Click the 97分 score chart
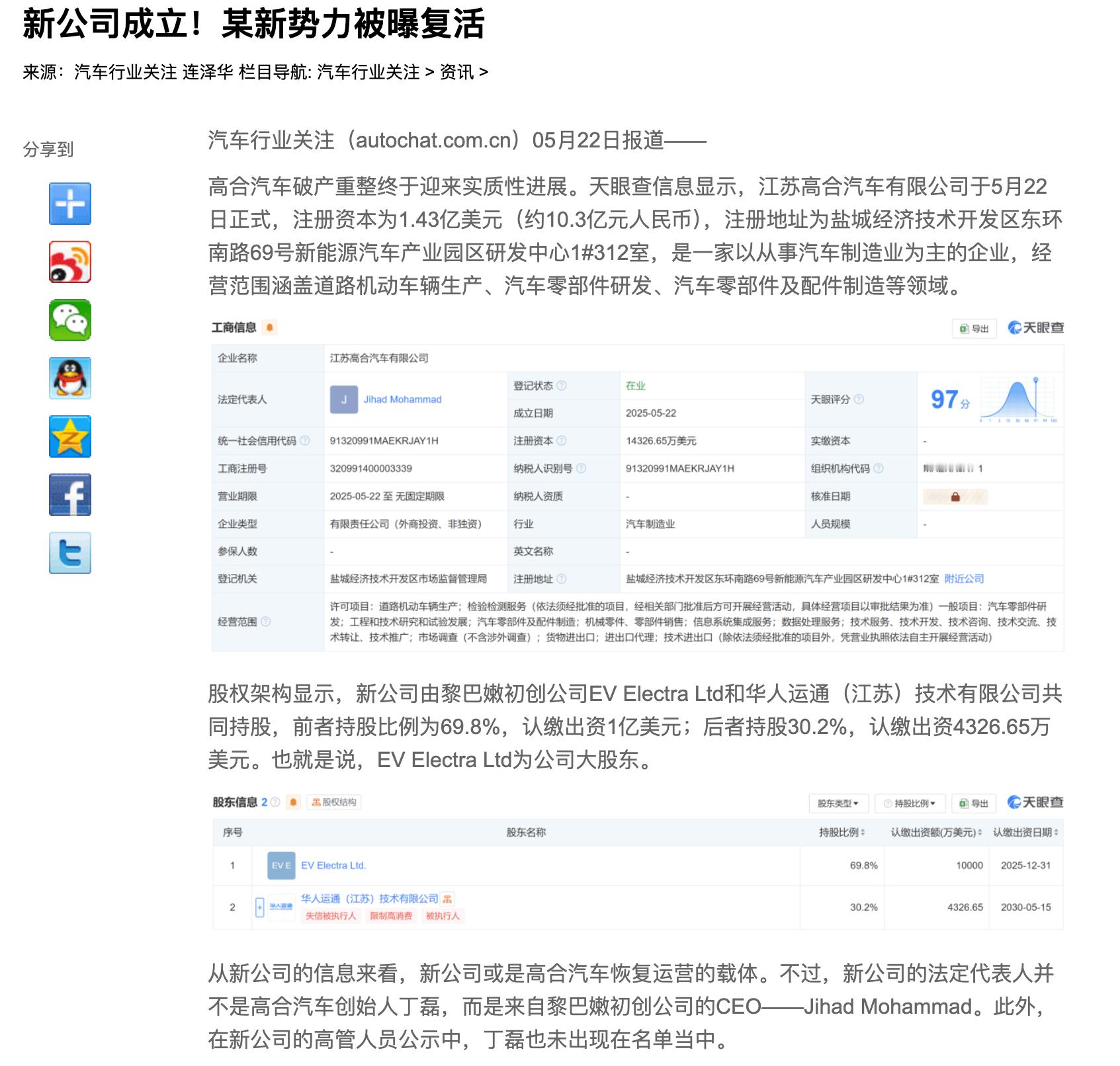 click(x=1019, y=399)
